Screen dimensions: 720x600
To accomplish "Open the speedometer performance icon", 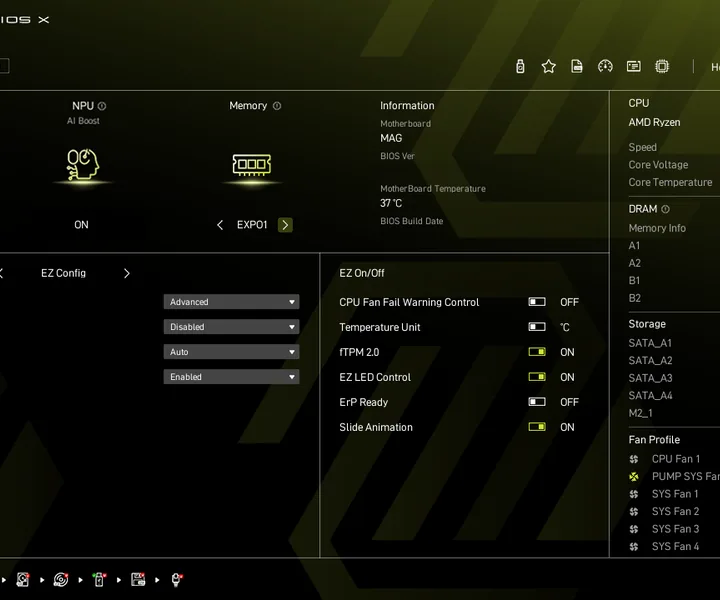I will click(x=605, y=67).
